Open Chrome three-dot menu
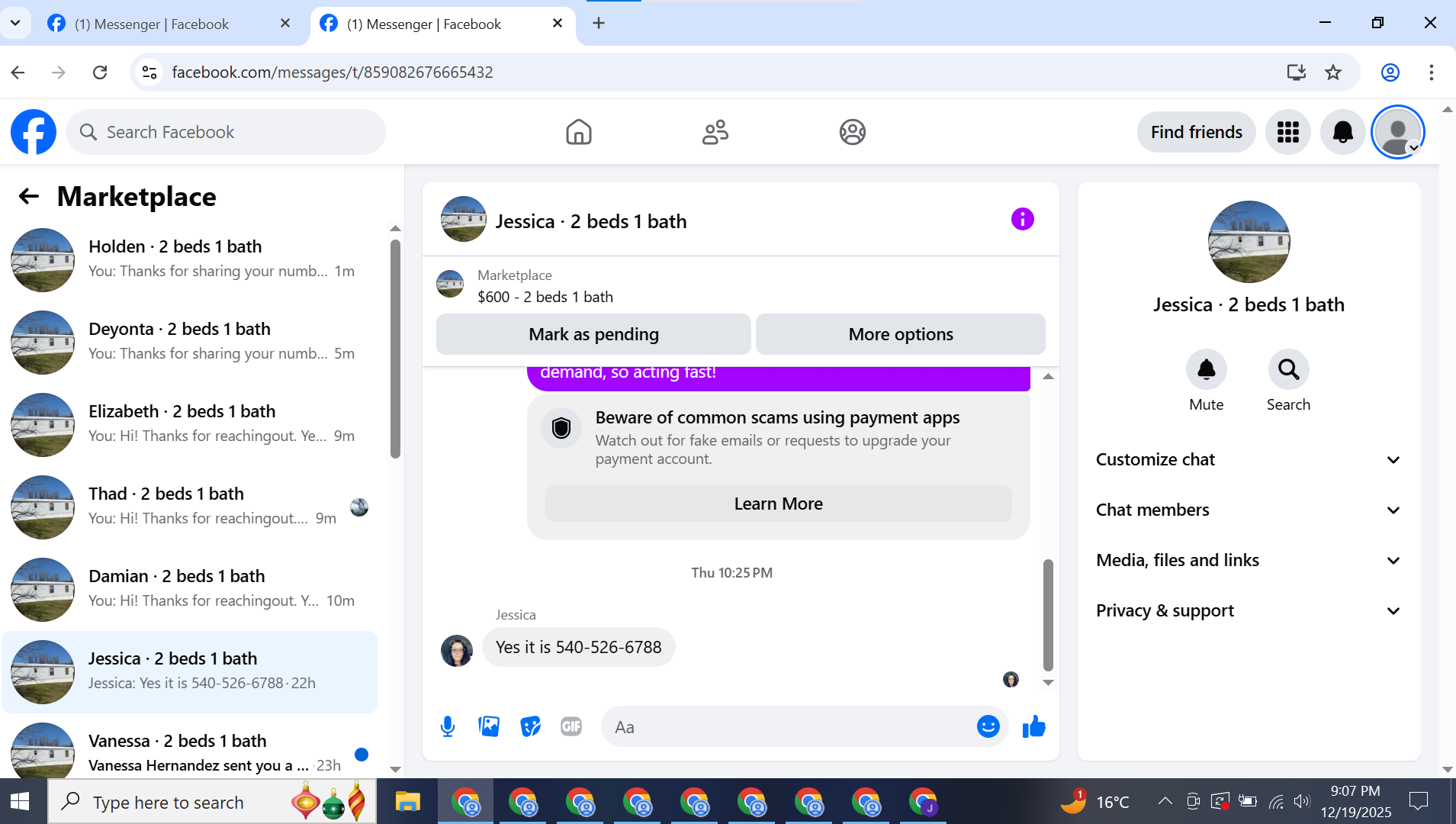 (1432, 72)
